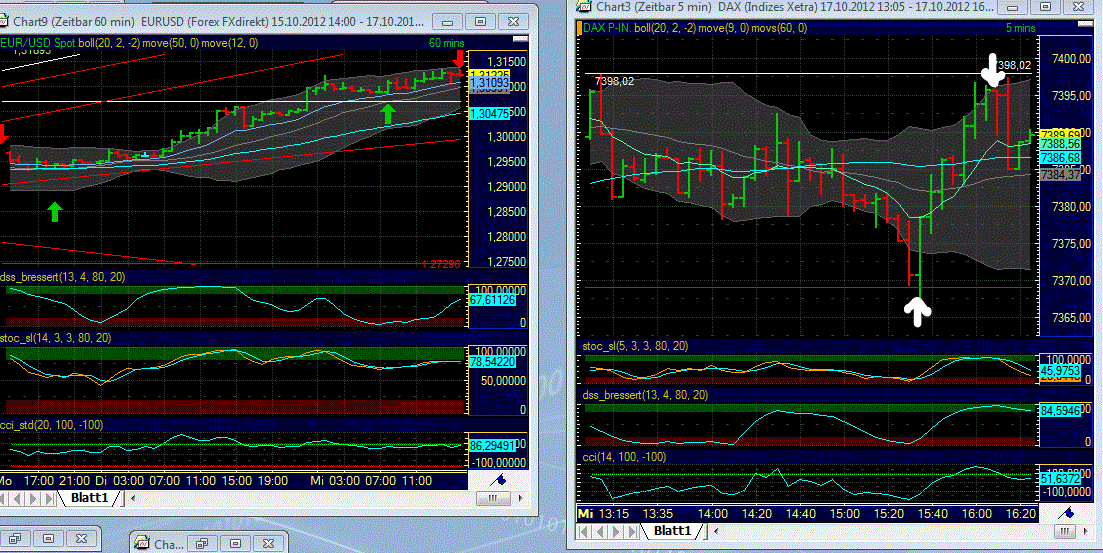Click the 1,28500 price axis label
The width and height of the screenshot is (1103, 553).
point(506,212)
